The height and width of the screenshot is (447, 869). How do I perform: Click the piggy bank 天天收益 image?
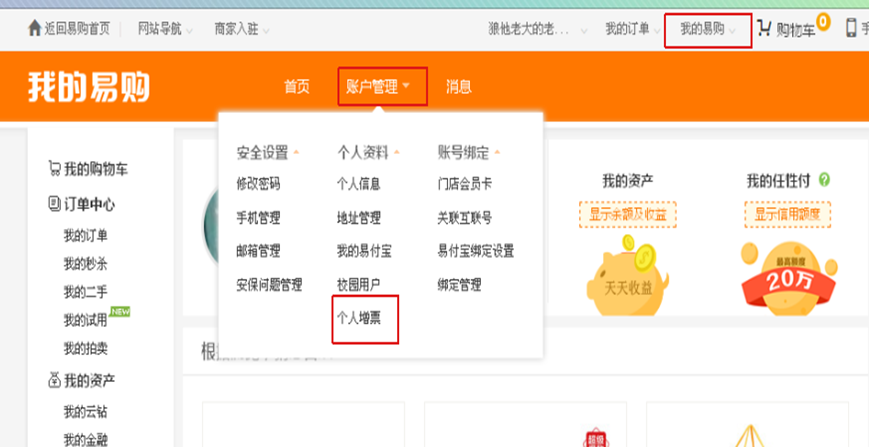tap(627, 275)
